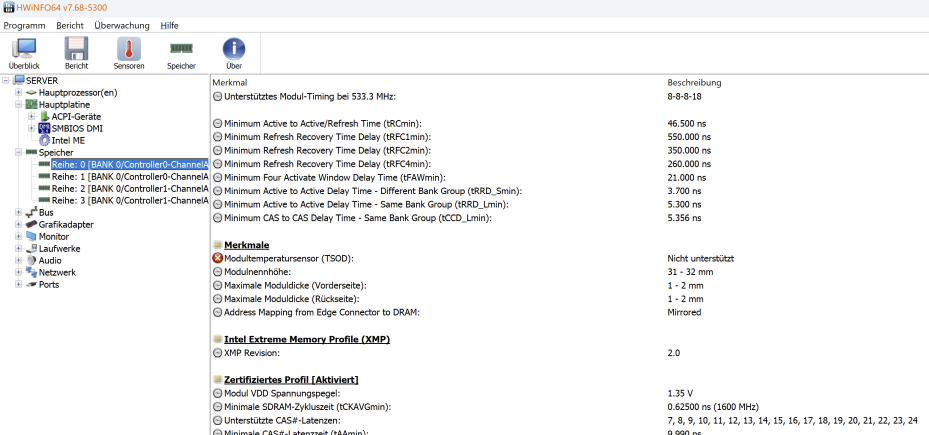Click the Monitor node icon
The width and height of the screenshot is (929, 435).
pyautogui.click(x=32, y=236)
